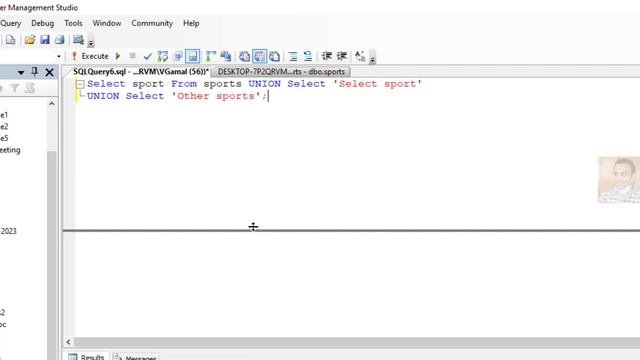
Task: Click the Object Explorer refresh icon
Action: [30, 88]
